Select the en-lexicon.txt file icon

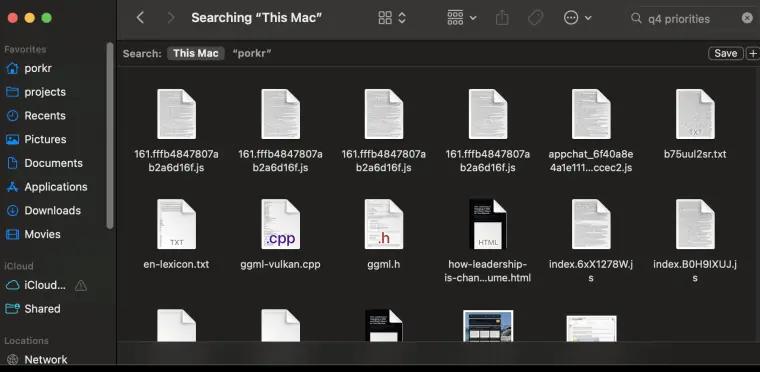click(176, 224)
